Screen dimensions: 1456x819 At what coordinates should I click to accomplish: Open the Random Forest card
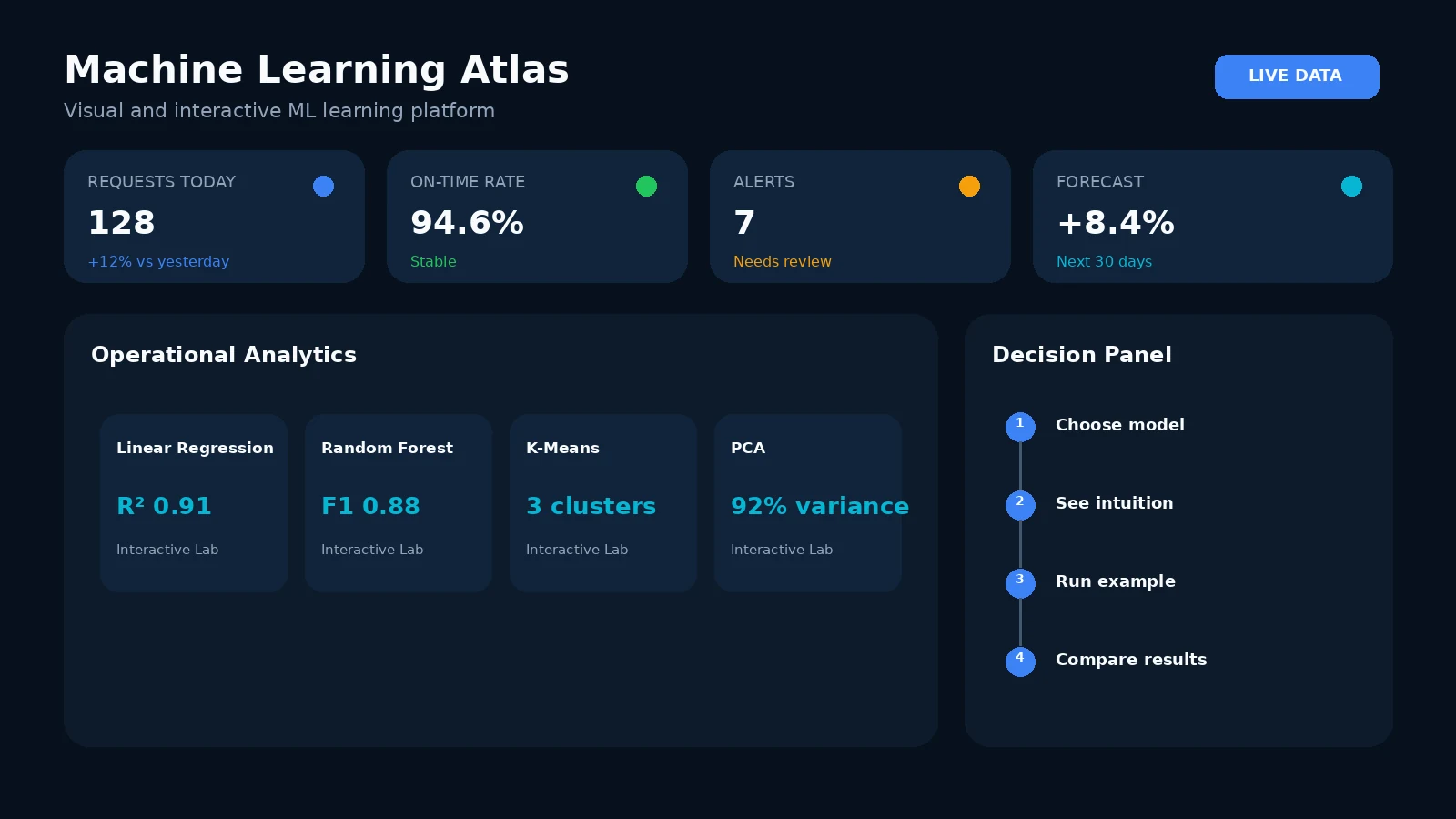[399, 503]
